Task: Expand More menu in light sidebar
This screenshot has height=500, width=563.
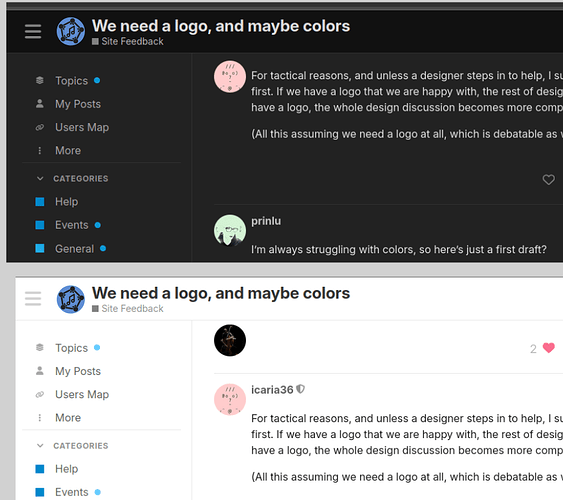Action: 68,417
